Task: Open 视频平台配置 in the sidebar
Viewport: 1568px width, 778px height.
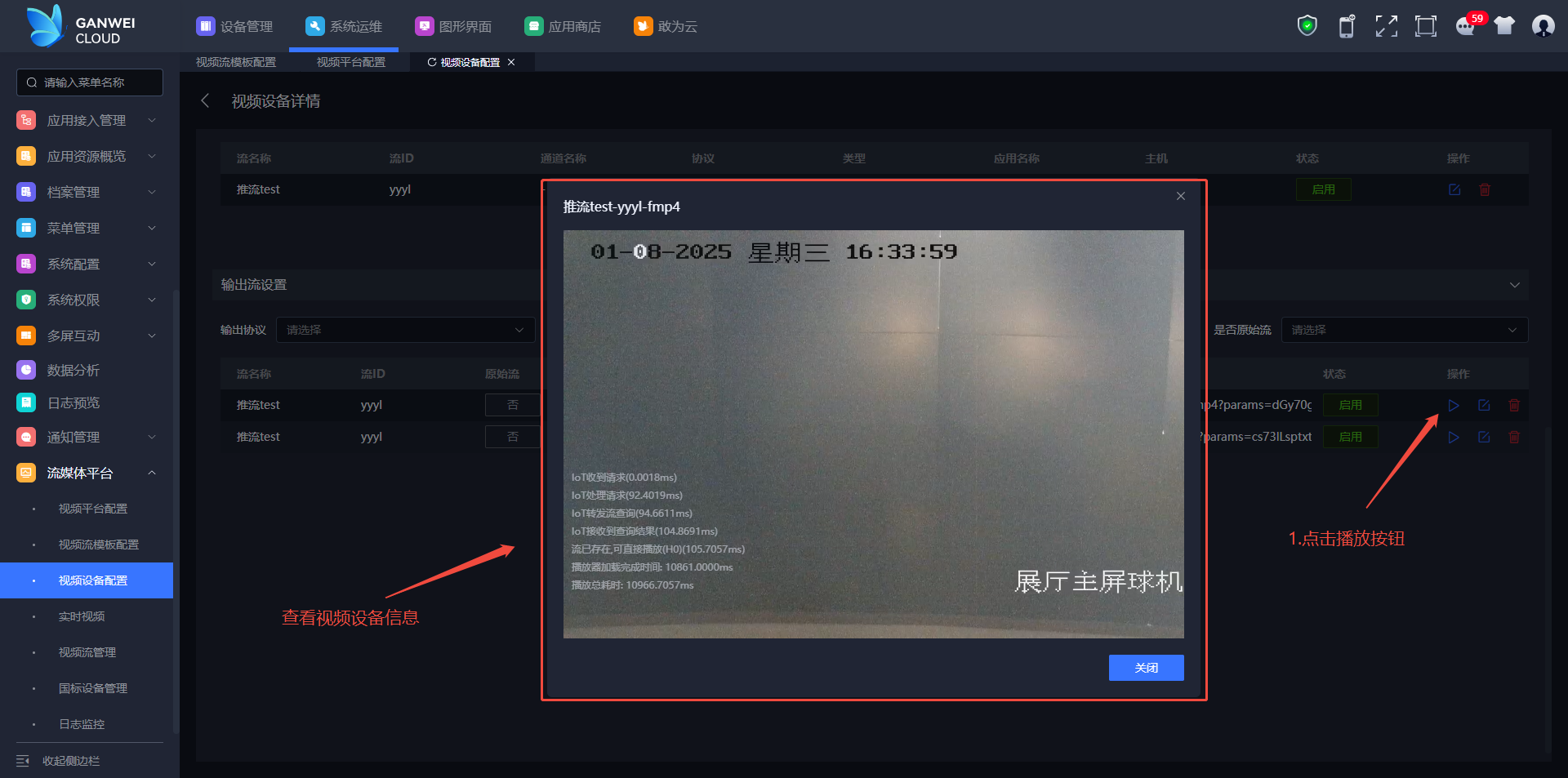Action: point(93,509)
